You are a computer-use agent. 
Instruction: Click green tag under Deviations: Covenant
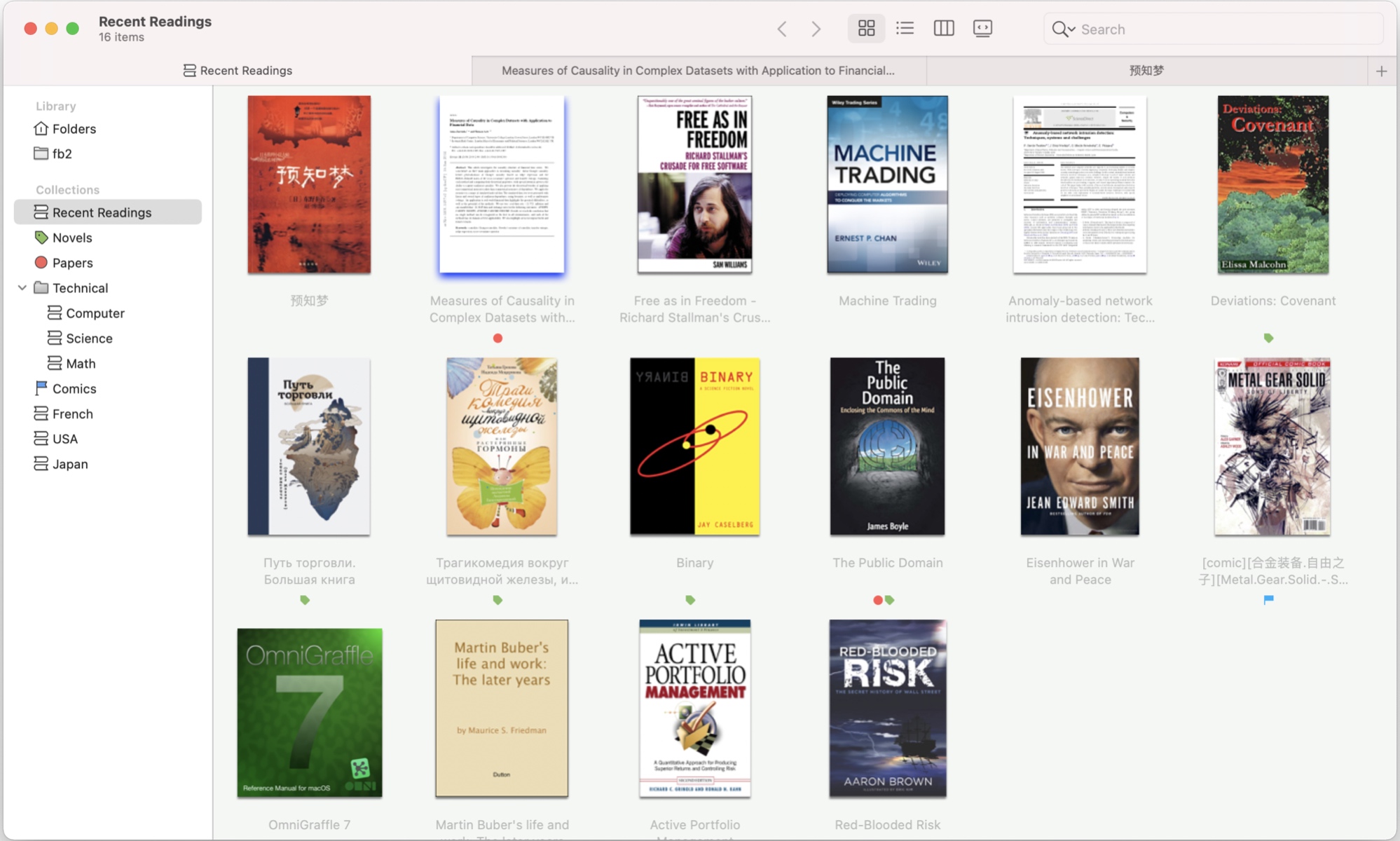tap(1268, 339)
